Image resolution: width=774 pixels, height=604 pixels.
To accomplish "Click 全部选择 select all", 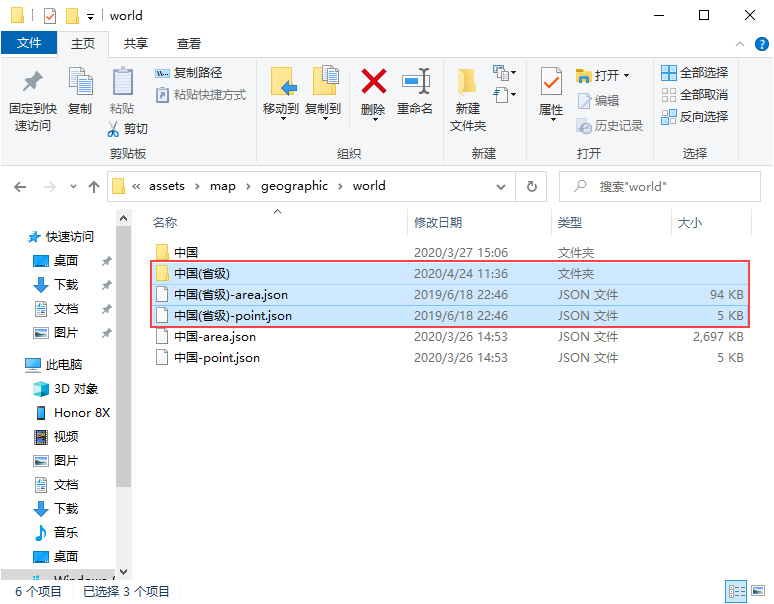I will coord(695,73).
